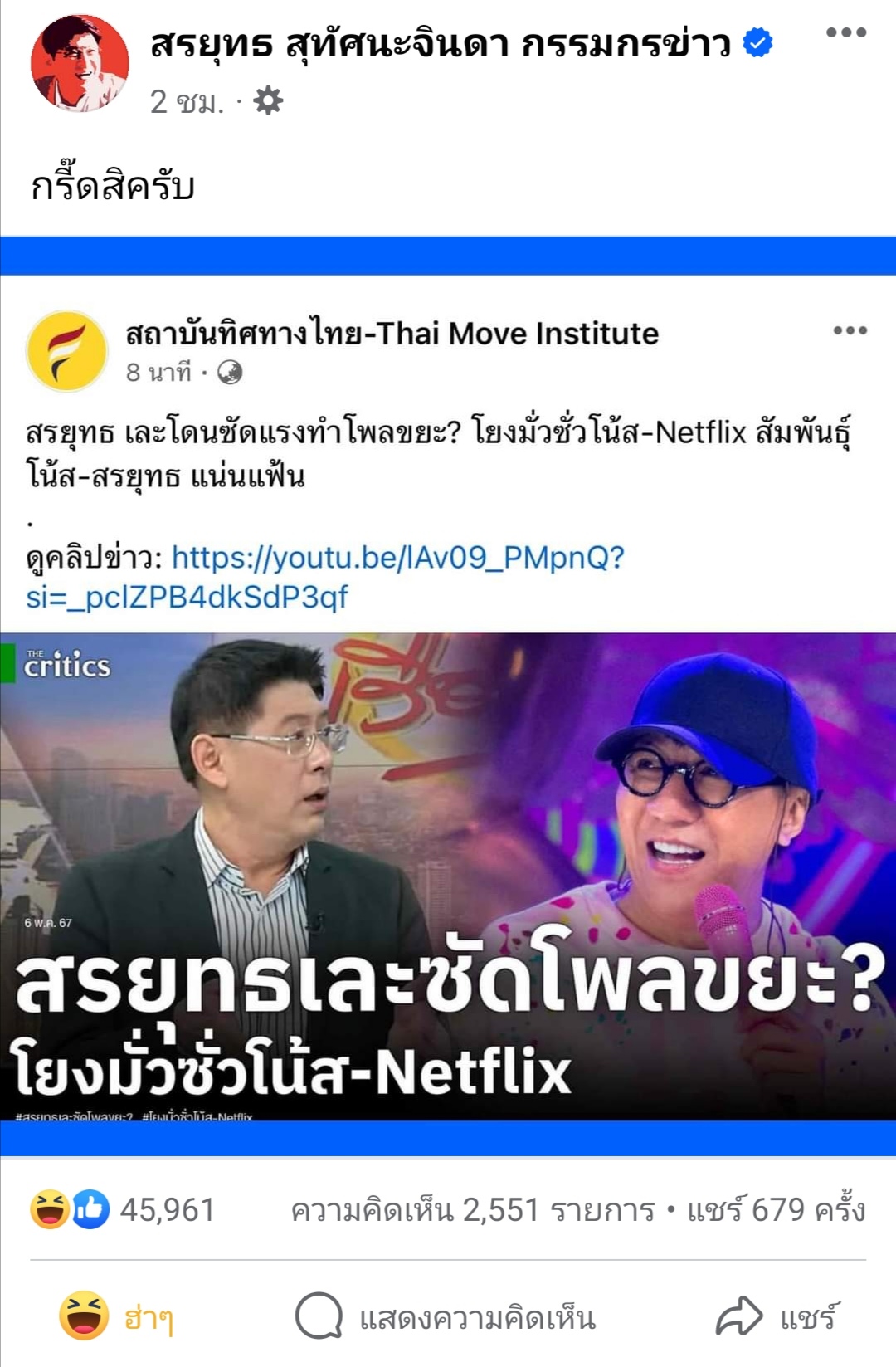Open the post options three-dot menu

pos(846,33)
